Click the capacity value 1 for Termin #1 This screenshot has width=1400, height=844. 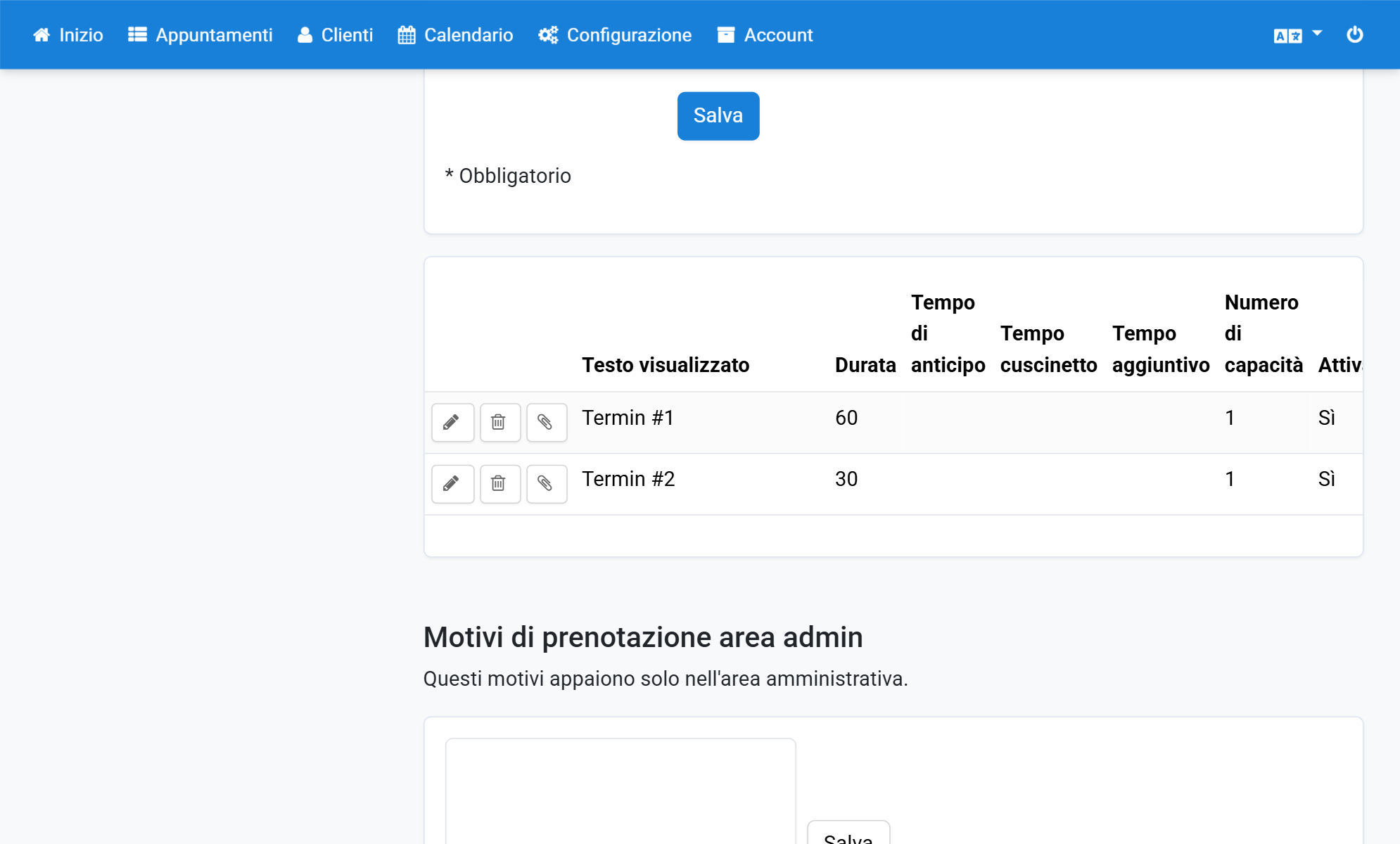(1230, 418)
